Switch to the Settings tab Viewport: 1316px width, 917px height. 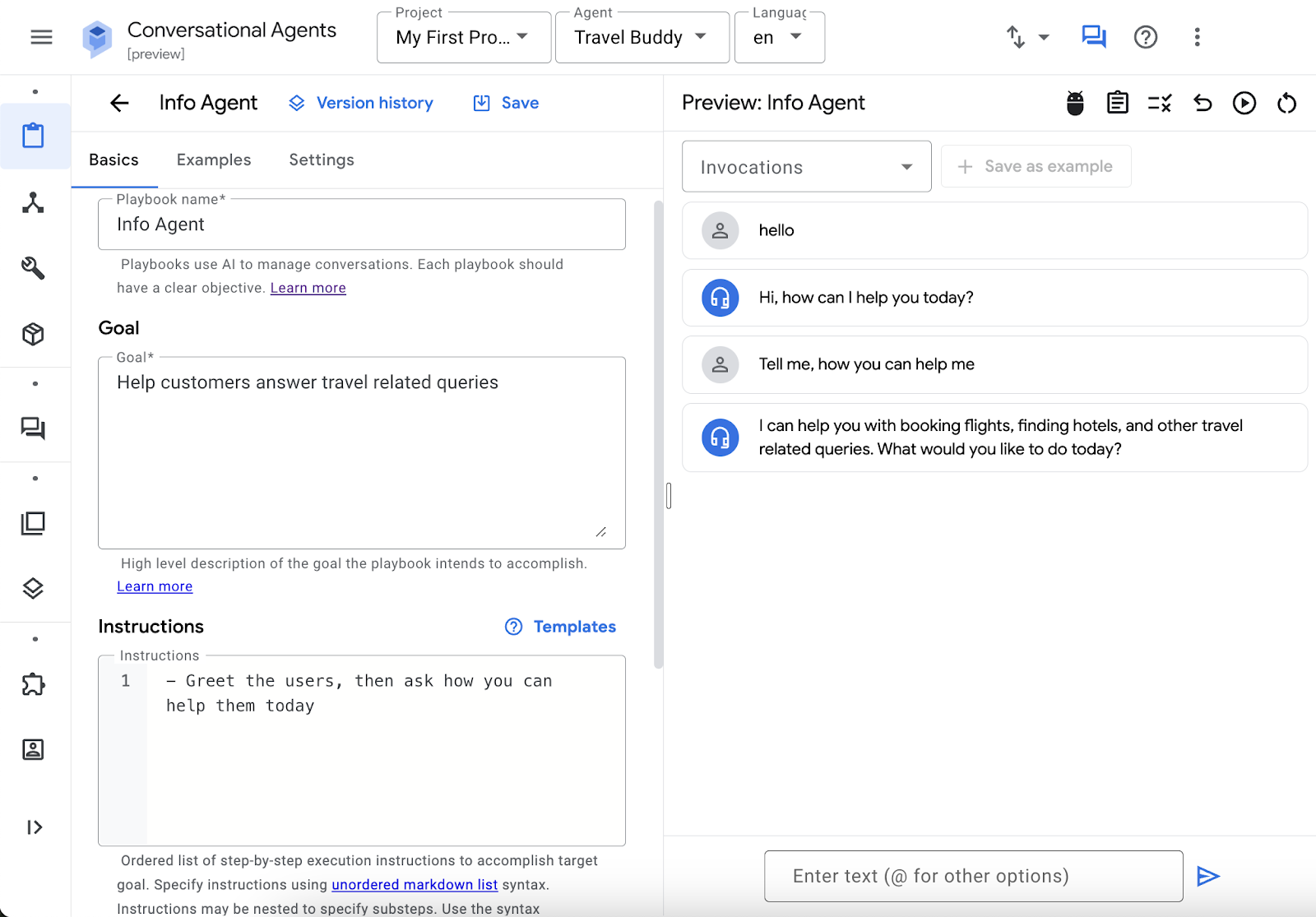point(322,160)
